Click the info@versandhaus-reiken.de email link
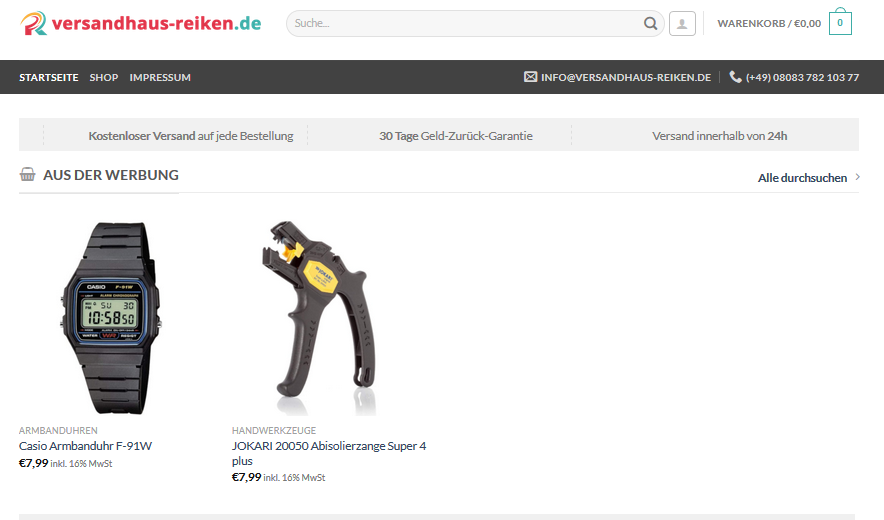 point(626,77)
